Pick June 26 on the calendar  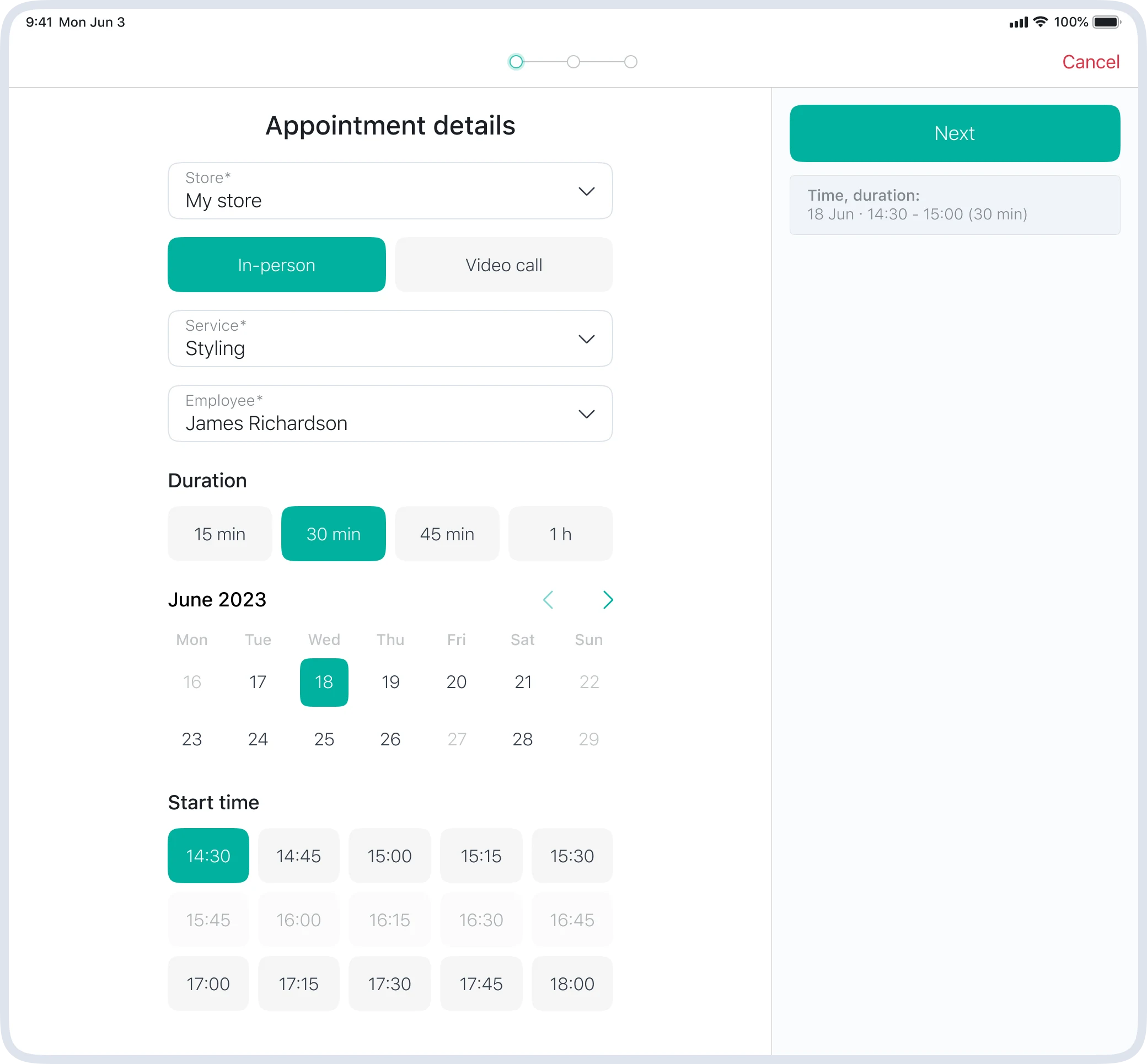click(x=390, y=739)
